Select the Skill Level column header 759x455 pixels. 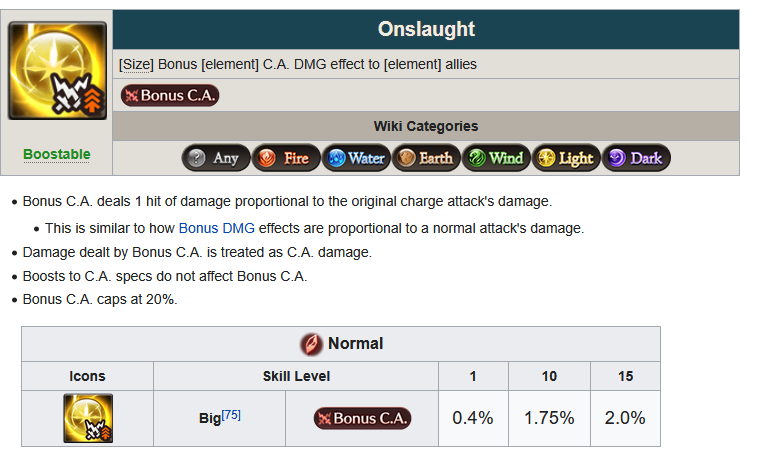(296, 376)
